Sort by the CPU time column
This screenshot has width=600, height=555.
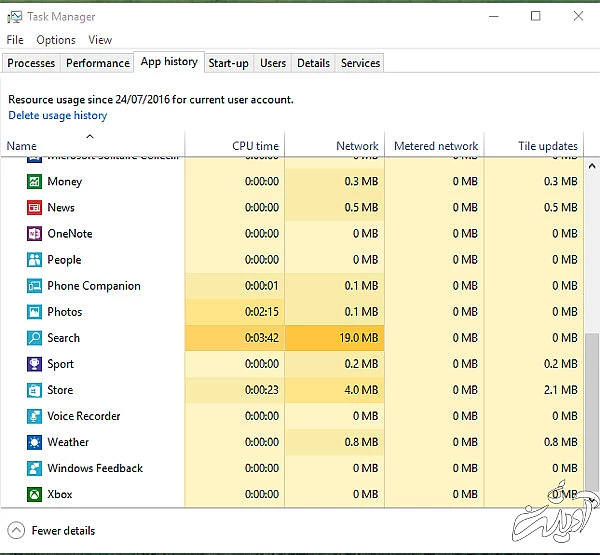(255, 146)
